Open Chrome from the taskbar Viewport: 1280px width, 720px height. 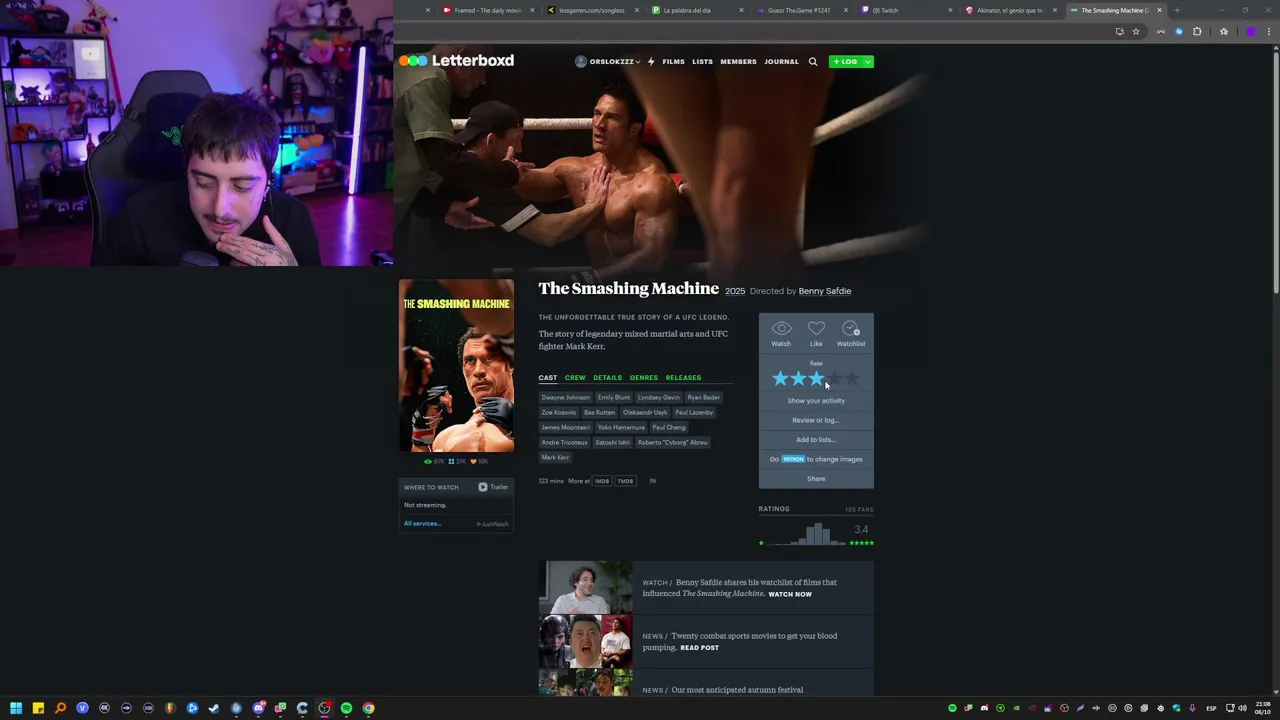368,708
